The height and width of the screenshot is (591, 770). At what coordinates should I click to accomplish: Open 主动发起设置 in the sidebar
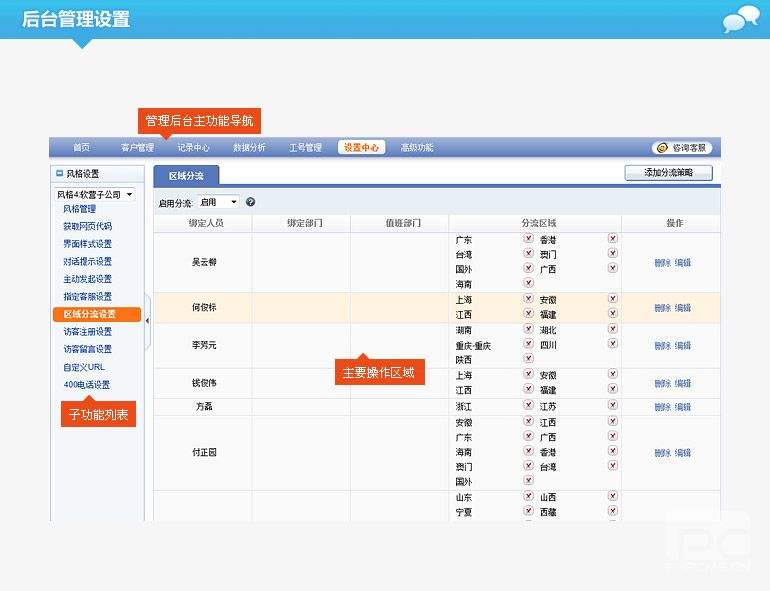(87, 279)
